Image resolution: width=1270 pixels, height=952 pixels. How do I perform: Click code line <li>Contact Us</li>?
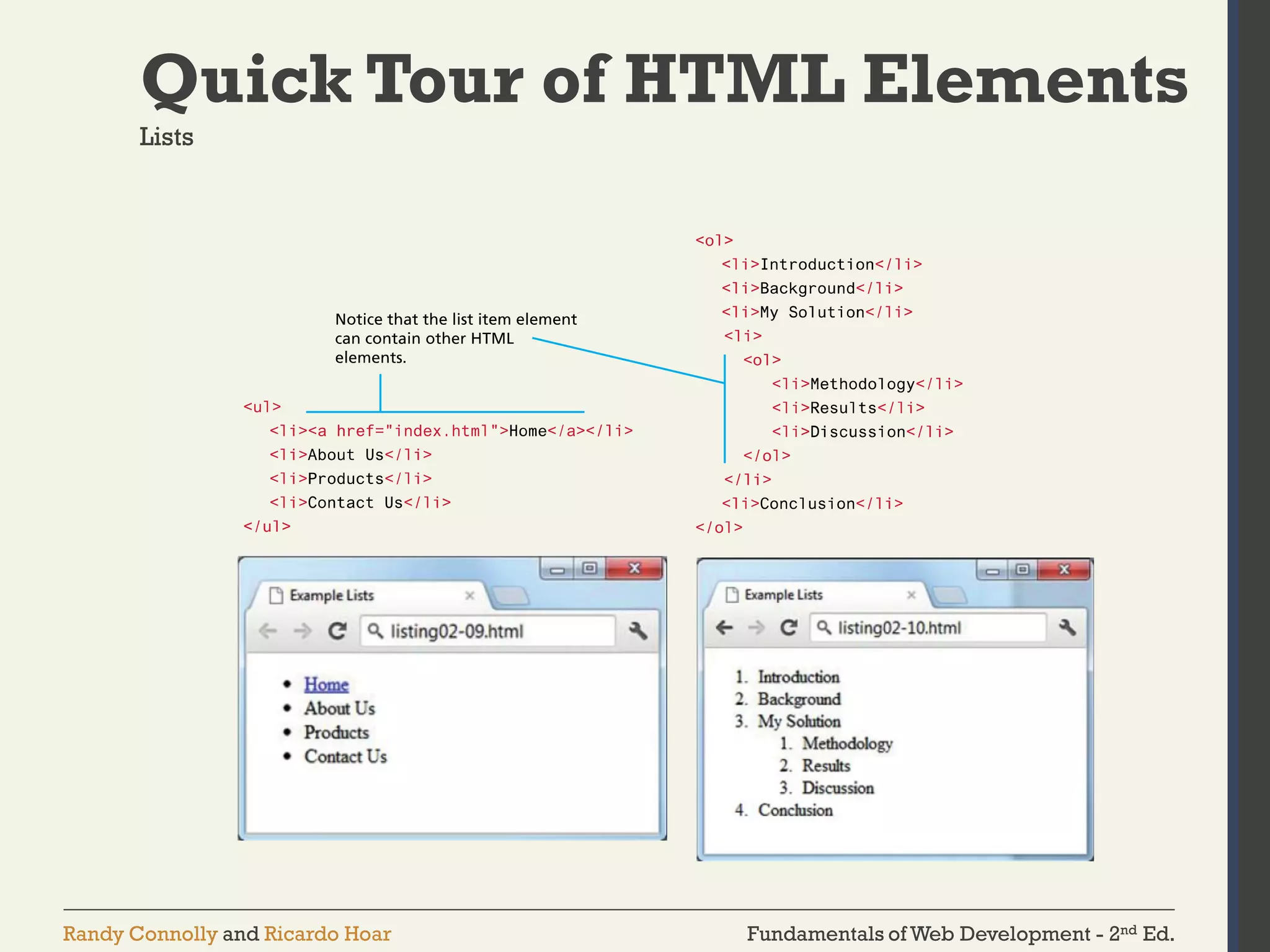point(360,503)
